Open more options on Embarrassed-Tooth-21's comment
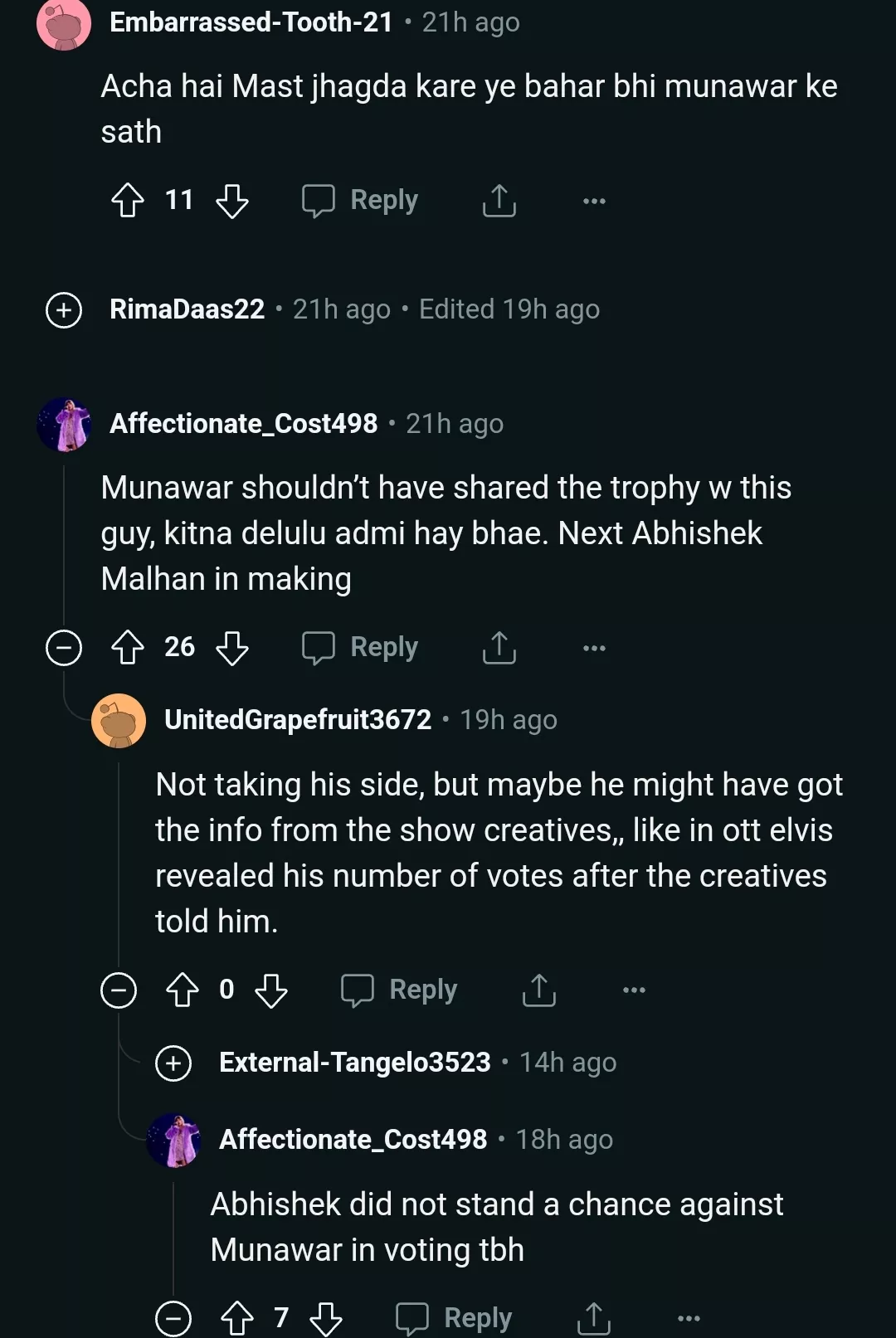Viewport: 896px width, 1338px height. pos(594,201)
